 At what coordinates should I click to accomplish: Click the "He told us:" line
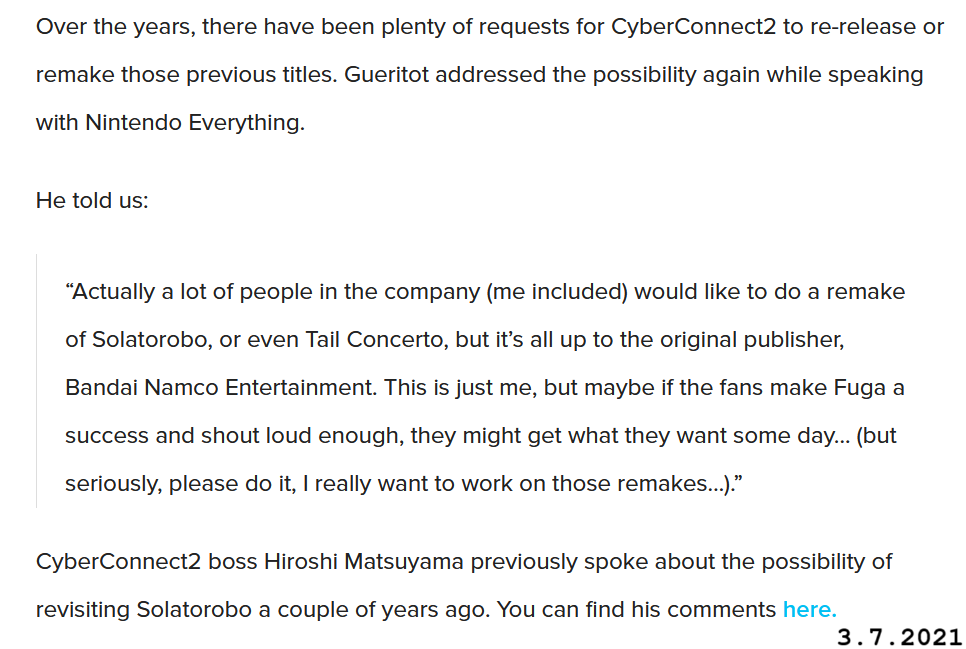pos(92,200)
